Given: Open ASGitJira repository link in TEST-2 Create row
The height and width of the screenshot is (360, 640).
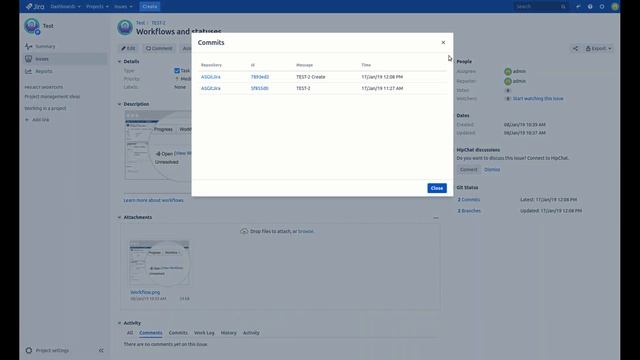Looking at the screenshot, I should pyautogui.click(x=211, y=77).
